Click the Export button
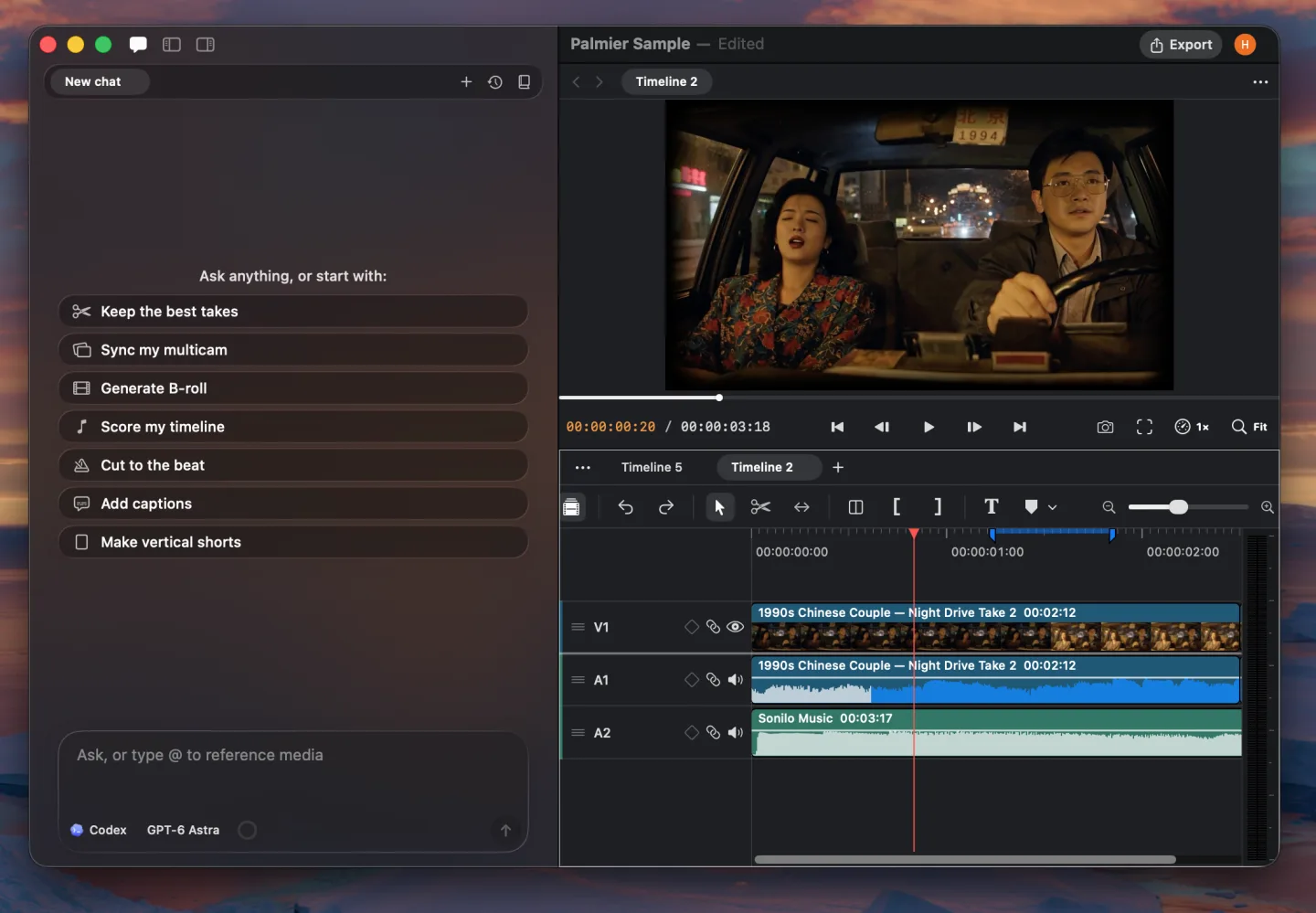1316x913 pixels. [x=1181, y=45]
